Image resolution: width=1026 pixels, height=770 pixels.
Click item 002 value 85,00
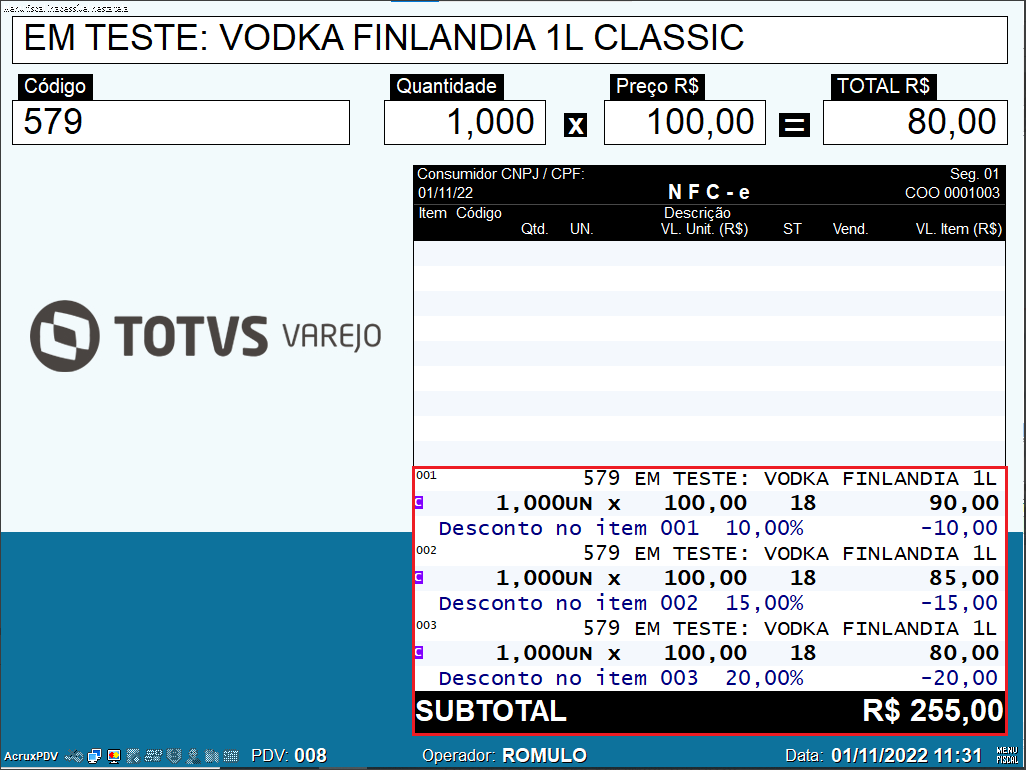(x=964, y=578)
